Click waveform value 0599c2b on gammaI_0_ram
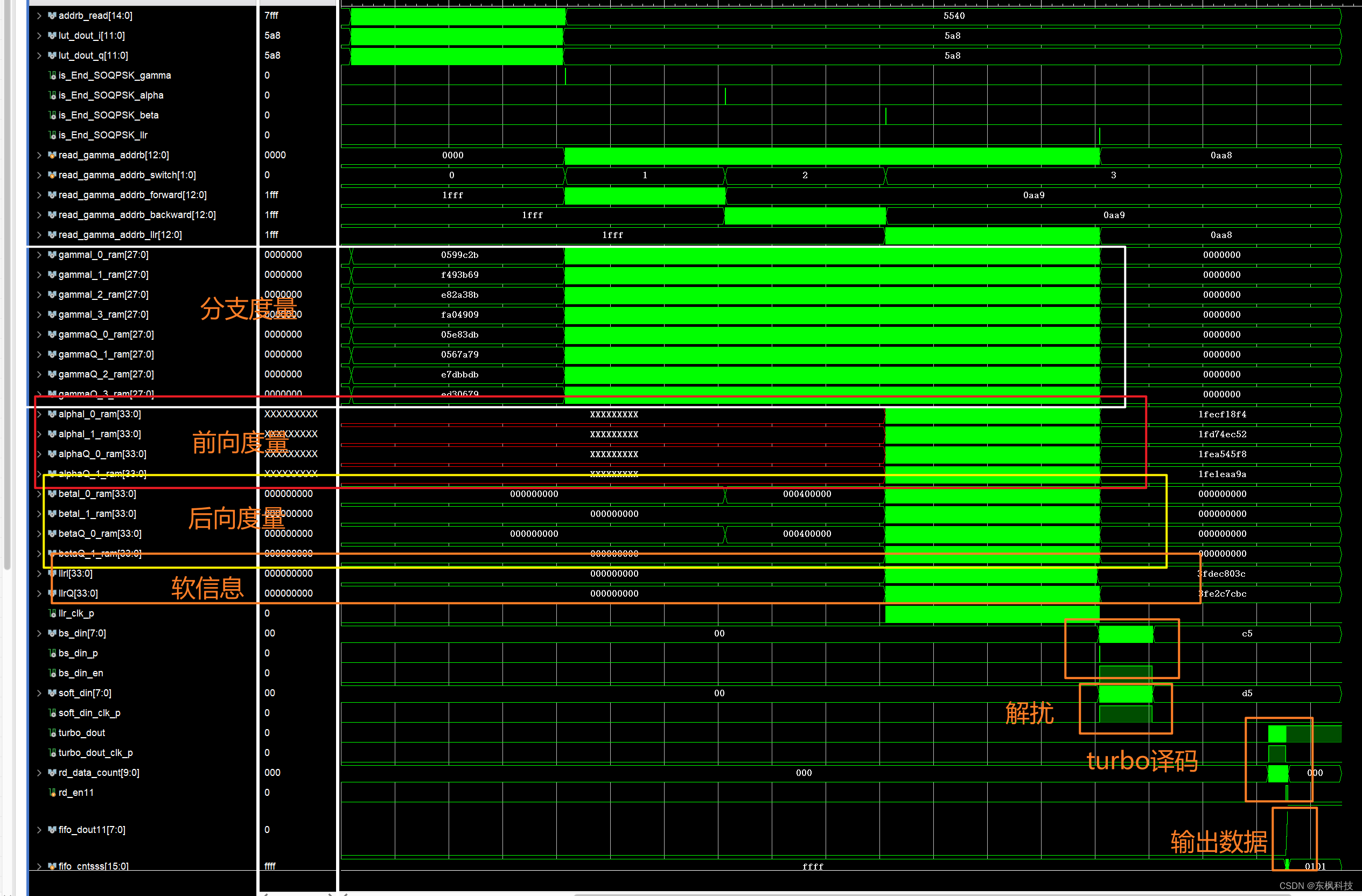The width and height of the screenshot is (1362, 896). (459, 255)
